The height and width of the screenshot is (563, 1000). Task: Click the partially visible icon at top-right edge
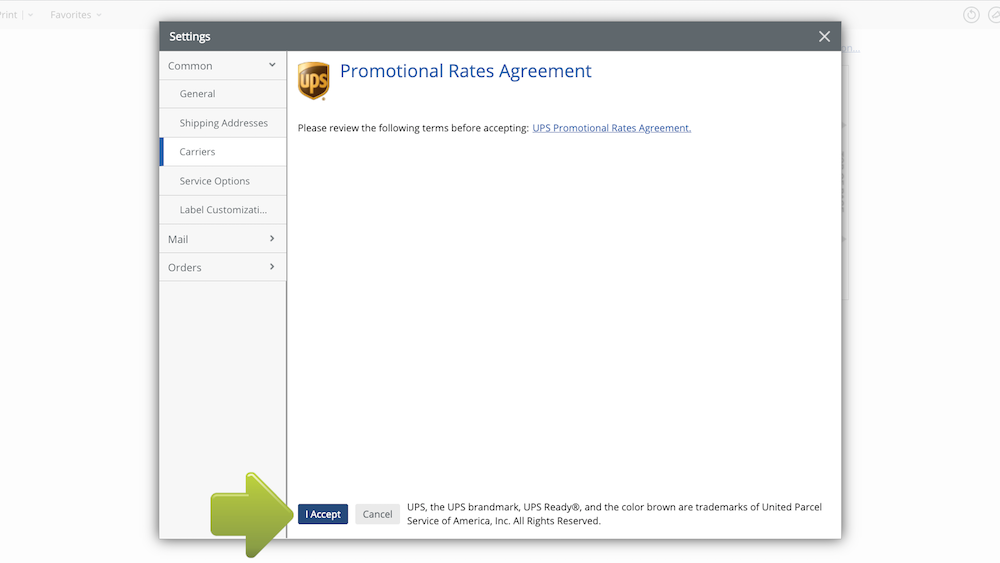(x=995, y=15)
